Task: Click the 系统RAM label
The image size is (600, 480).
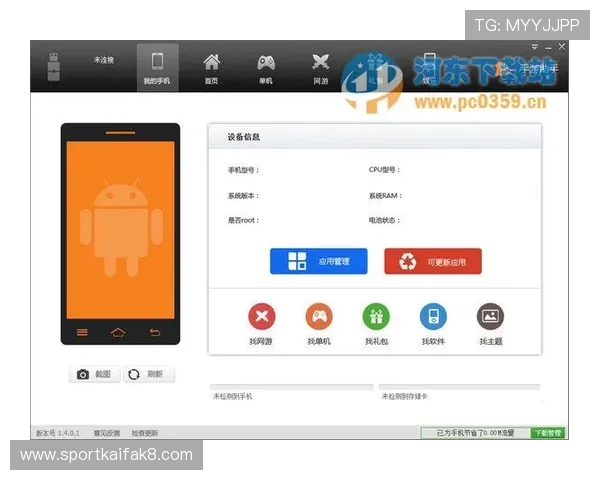Action: pos(385,196)
